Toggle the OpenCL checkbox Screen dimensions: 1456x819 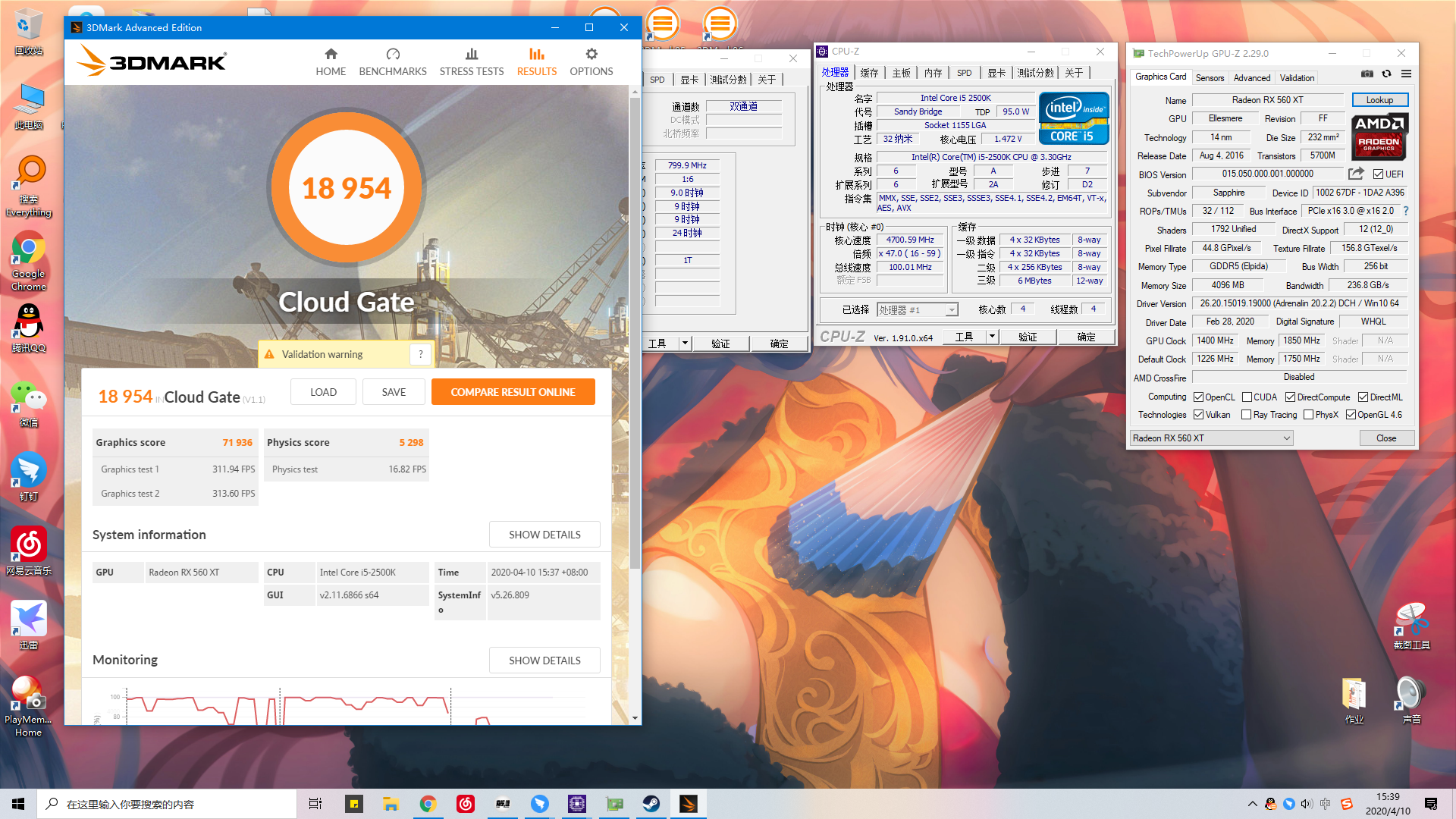[x=1198, y=397]
